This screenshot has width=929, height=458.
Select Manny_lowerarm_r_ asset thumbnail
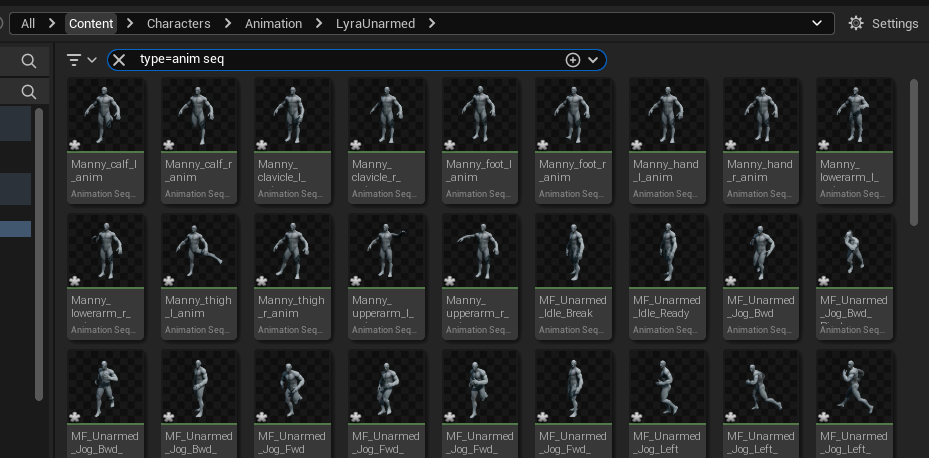pyautogui.click(x=105, y=251)
